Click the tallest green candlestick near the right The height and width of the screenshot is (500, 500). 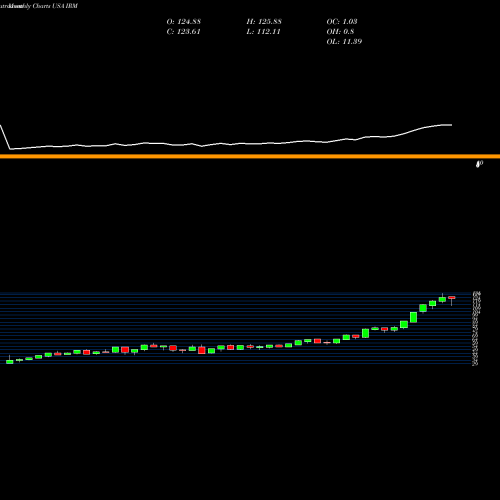413,317
